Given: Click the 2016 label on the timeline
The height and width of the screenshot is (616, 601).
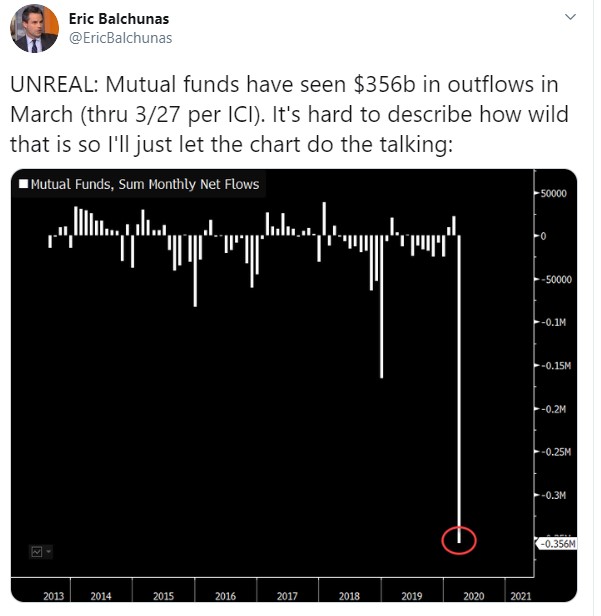Looking at the screenshot, I should coord(225,596).
